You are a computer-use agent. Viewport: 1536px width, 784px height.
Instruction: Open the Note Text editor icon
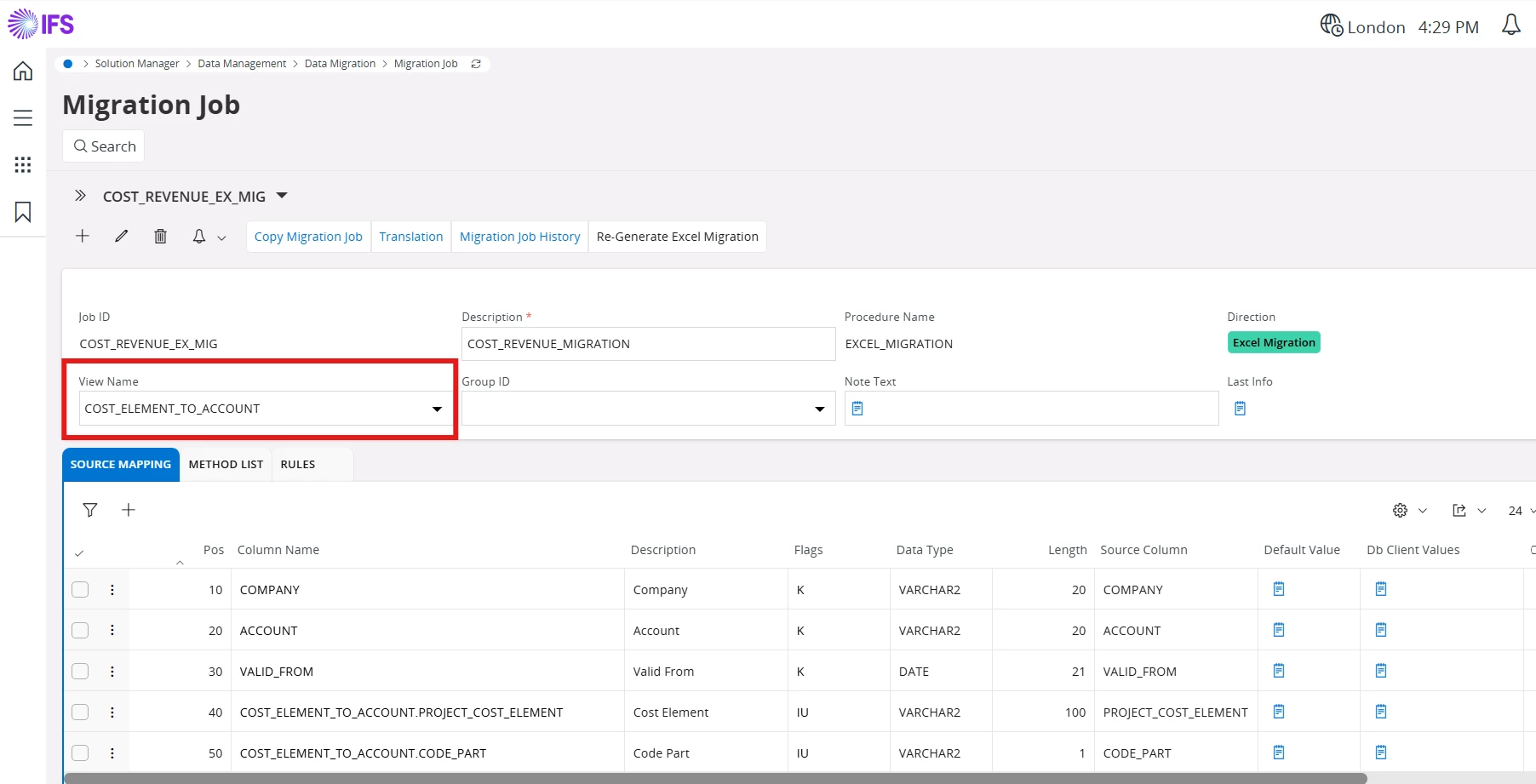click(x=857, y=409)
